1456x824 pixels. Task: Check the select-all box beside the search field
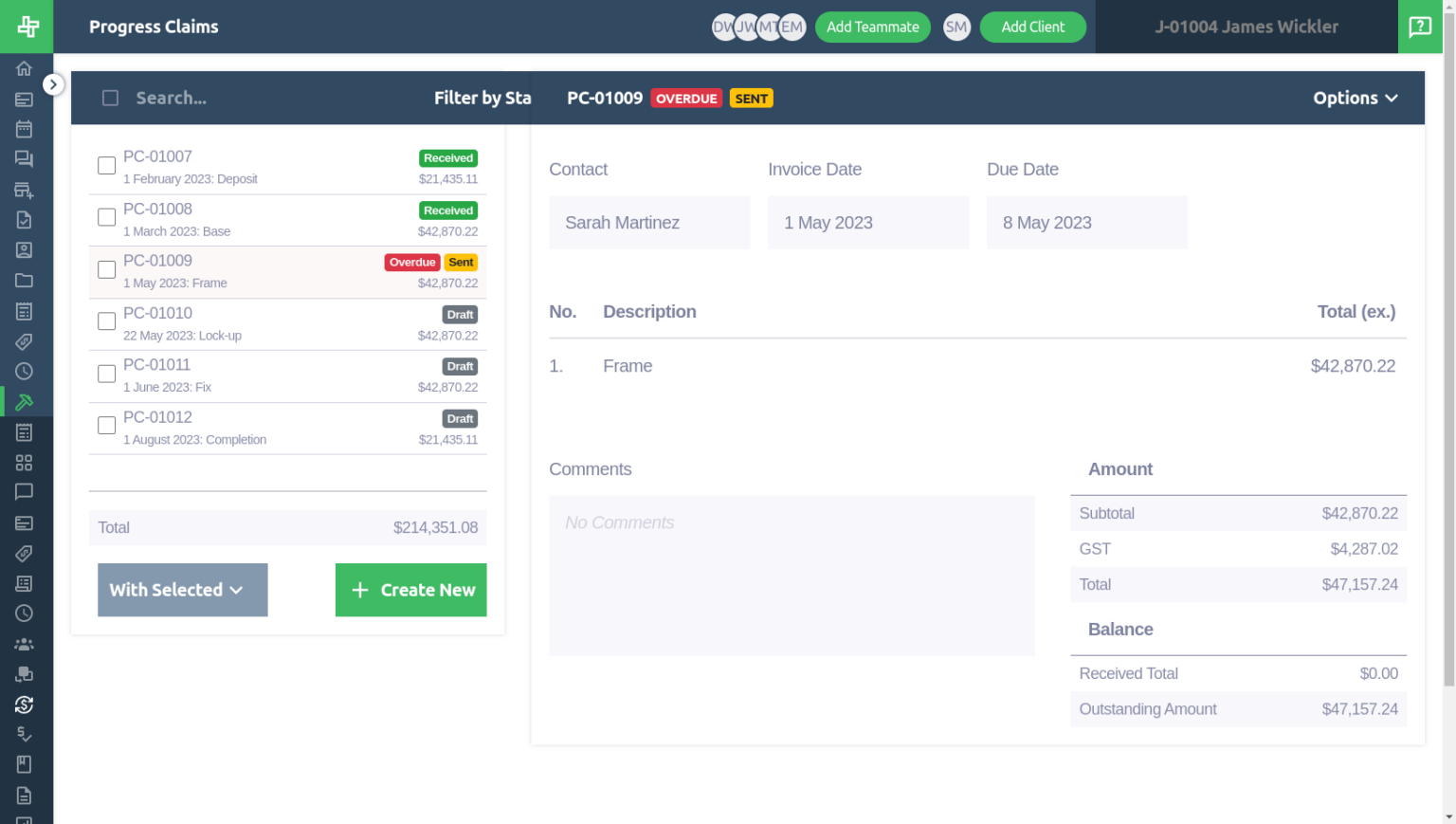pyautogui.click(x=110, y=98)
